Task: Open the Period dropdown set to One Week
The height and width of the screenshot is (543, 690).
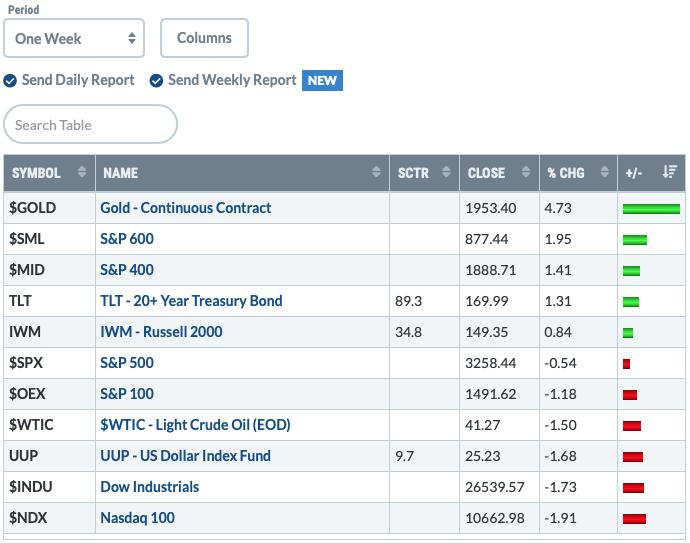Action: tap(74, 38)
